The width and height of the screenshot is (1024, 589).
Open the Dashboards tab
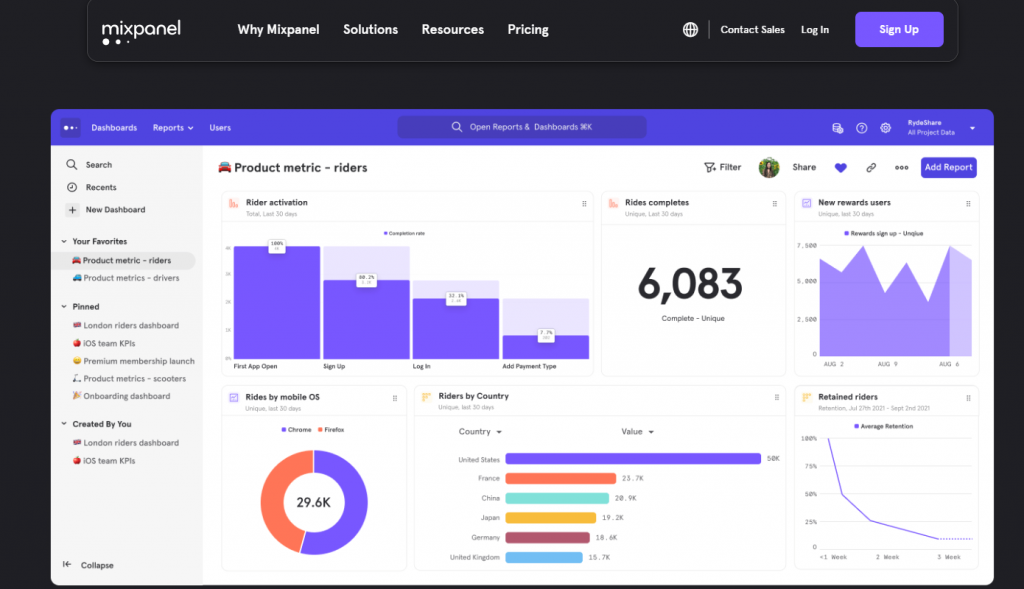[x=114, y=128]
